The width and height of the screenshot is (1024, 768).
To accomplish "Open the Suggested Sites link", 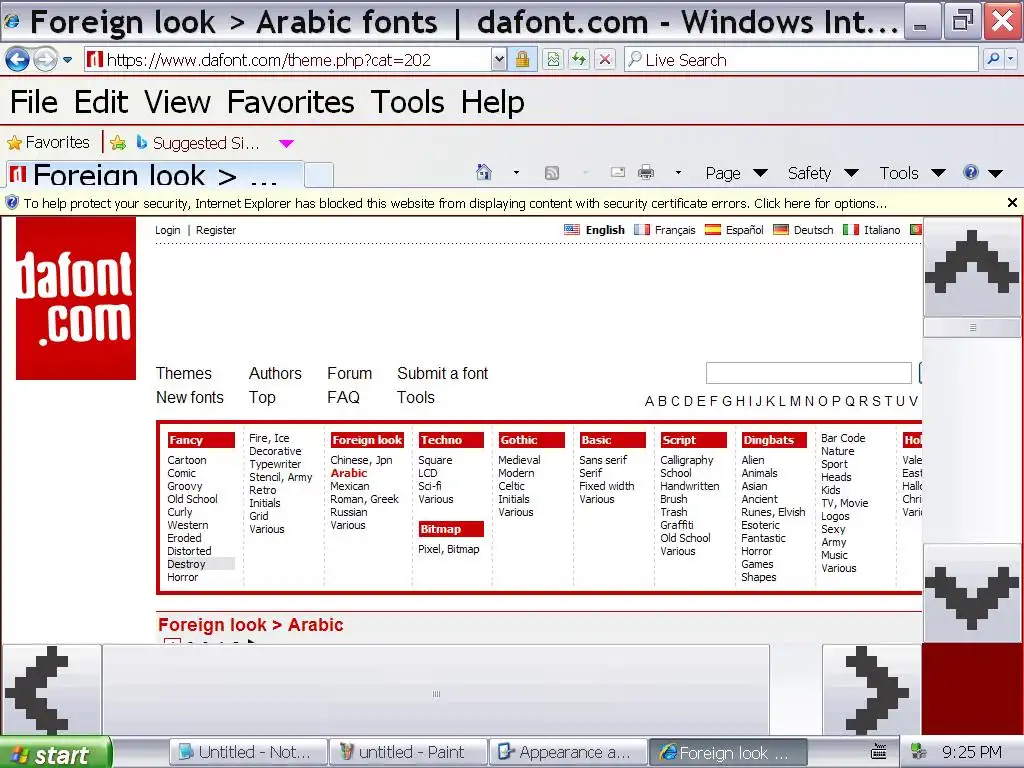I will coord(197,142).
